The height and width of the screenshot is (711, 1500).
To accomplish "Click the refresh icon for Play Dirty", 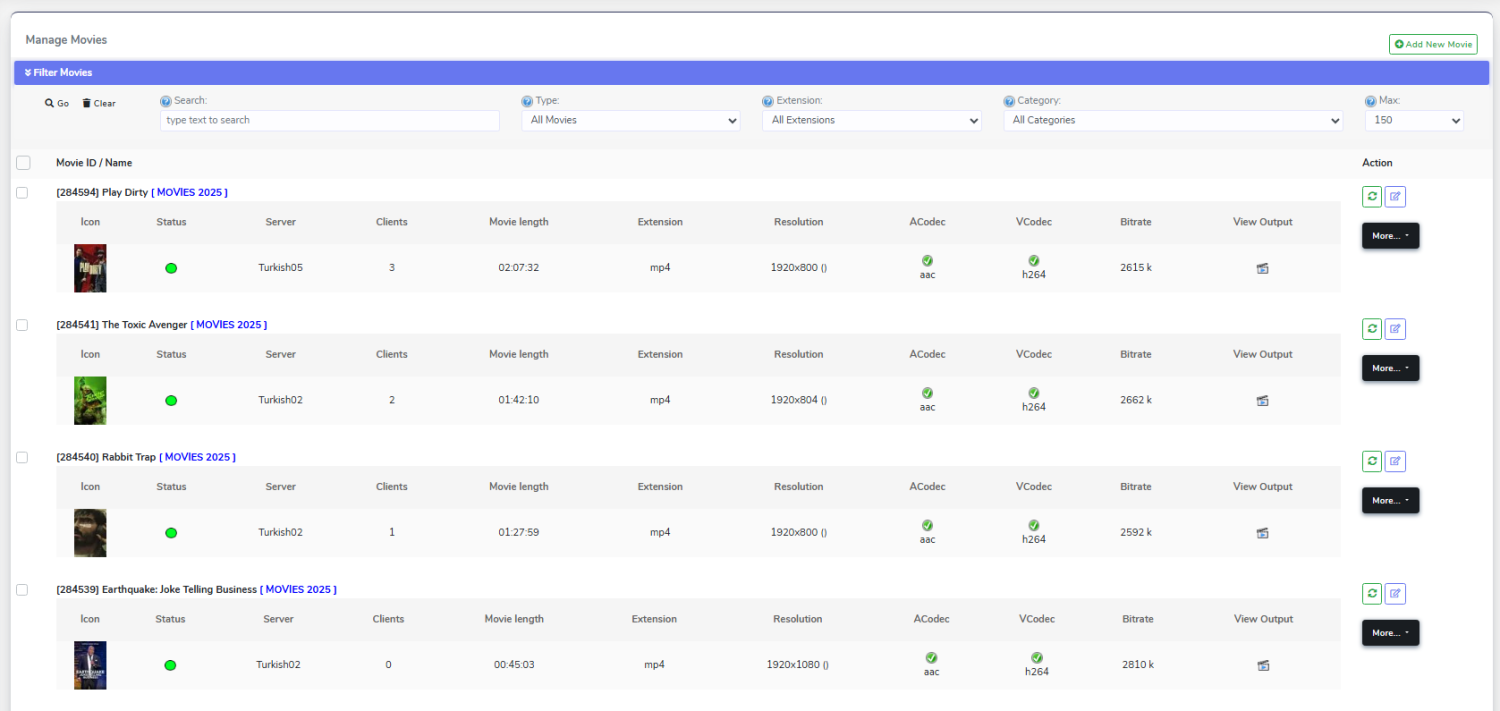I will (x=1372, y=197).
